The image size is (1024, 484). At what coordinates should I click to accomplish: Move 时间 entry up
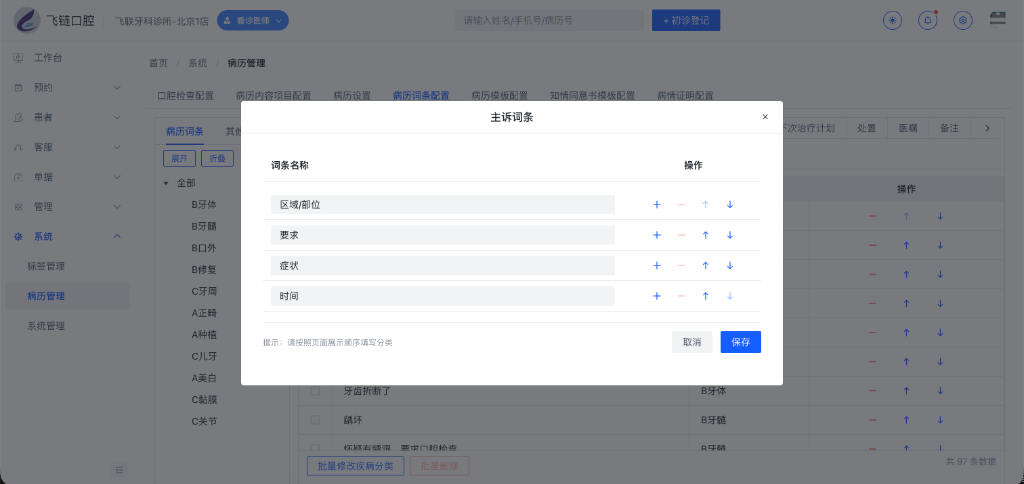705,296
